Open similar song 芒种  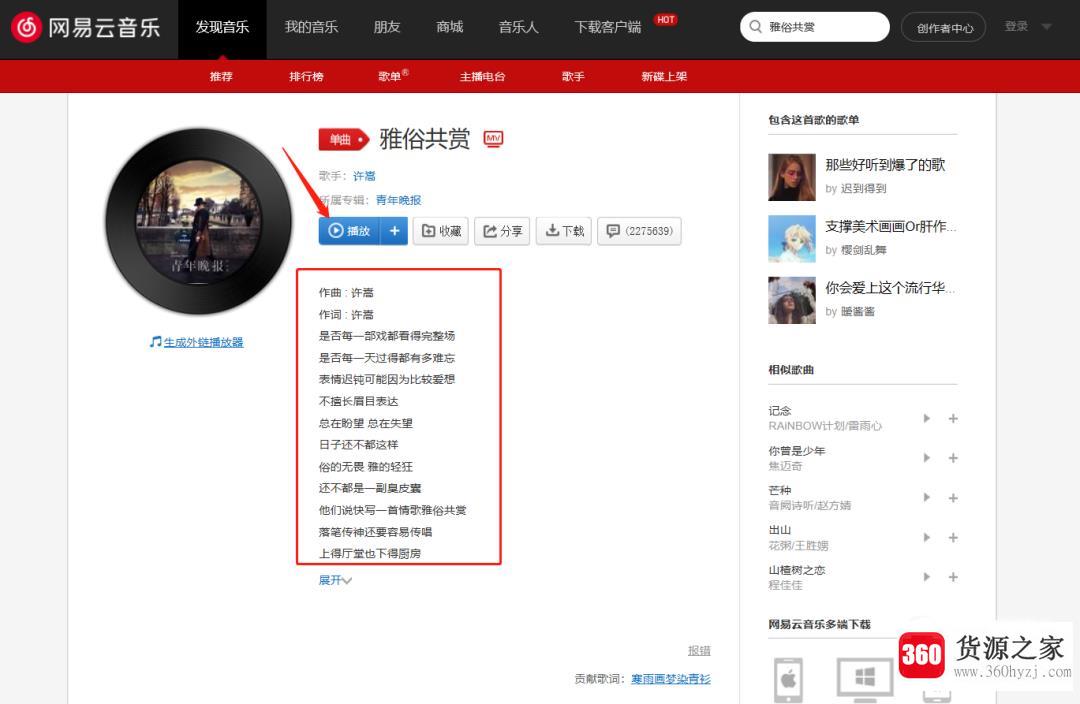(x=780, y=490)
